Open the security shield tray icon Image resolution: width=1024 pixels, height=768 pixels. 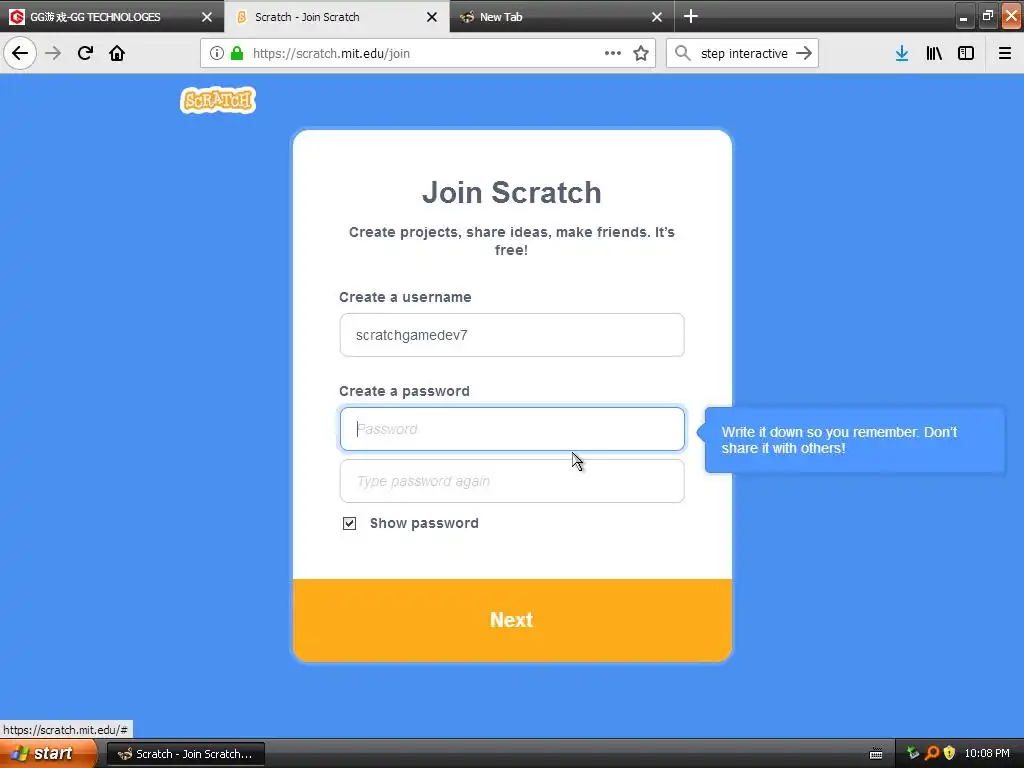tap(950, 754)
